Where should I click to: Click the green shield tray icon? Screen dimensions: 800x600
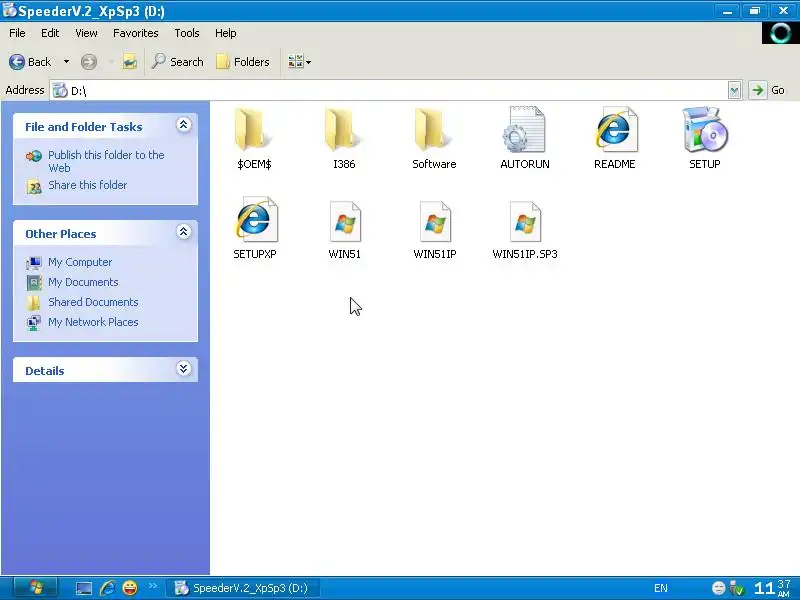(737, 588)
